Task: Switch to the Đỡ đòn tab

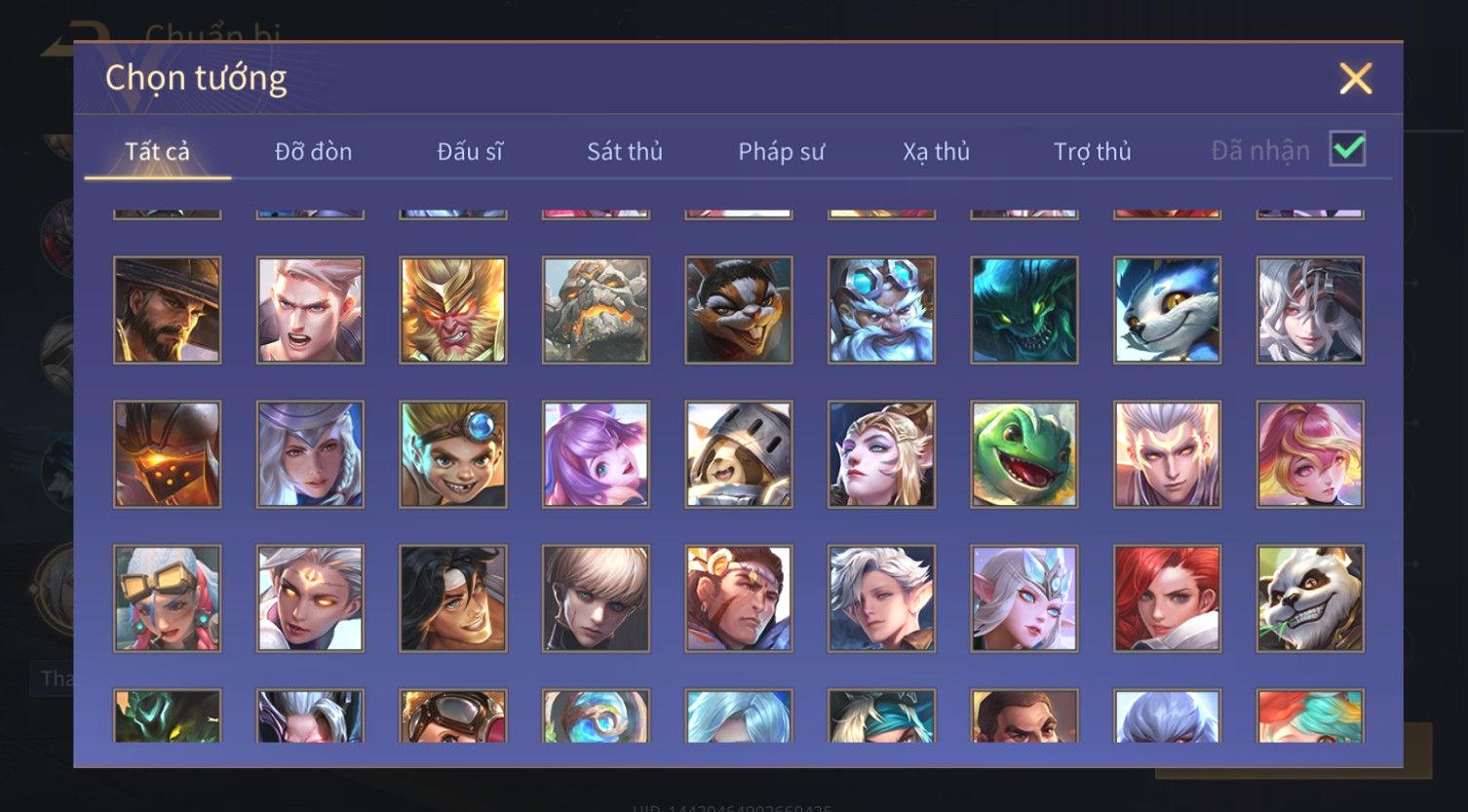Action: pos(313,151)
